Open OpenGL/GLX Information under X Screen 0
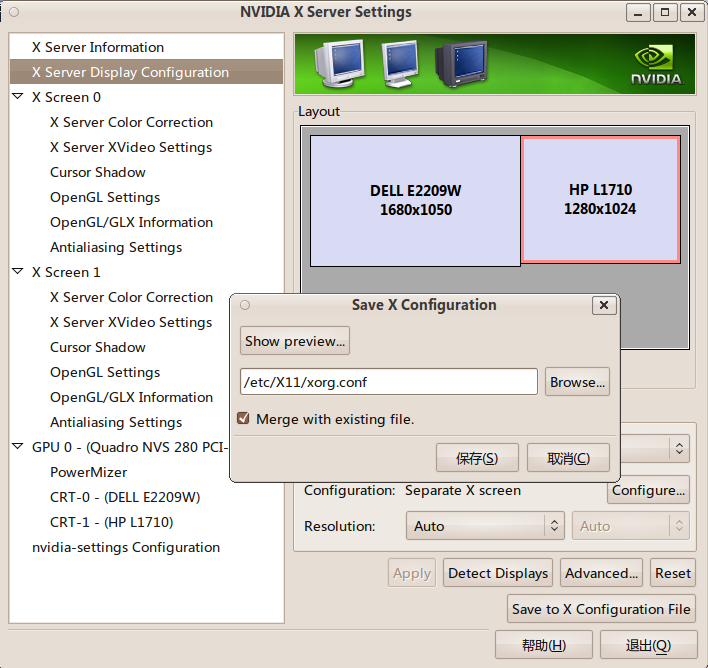Screen dimensions: 708x668 131,222
